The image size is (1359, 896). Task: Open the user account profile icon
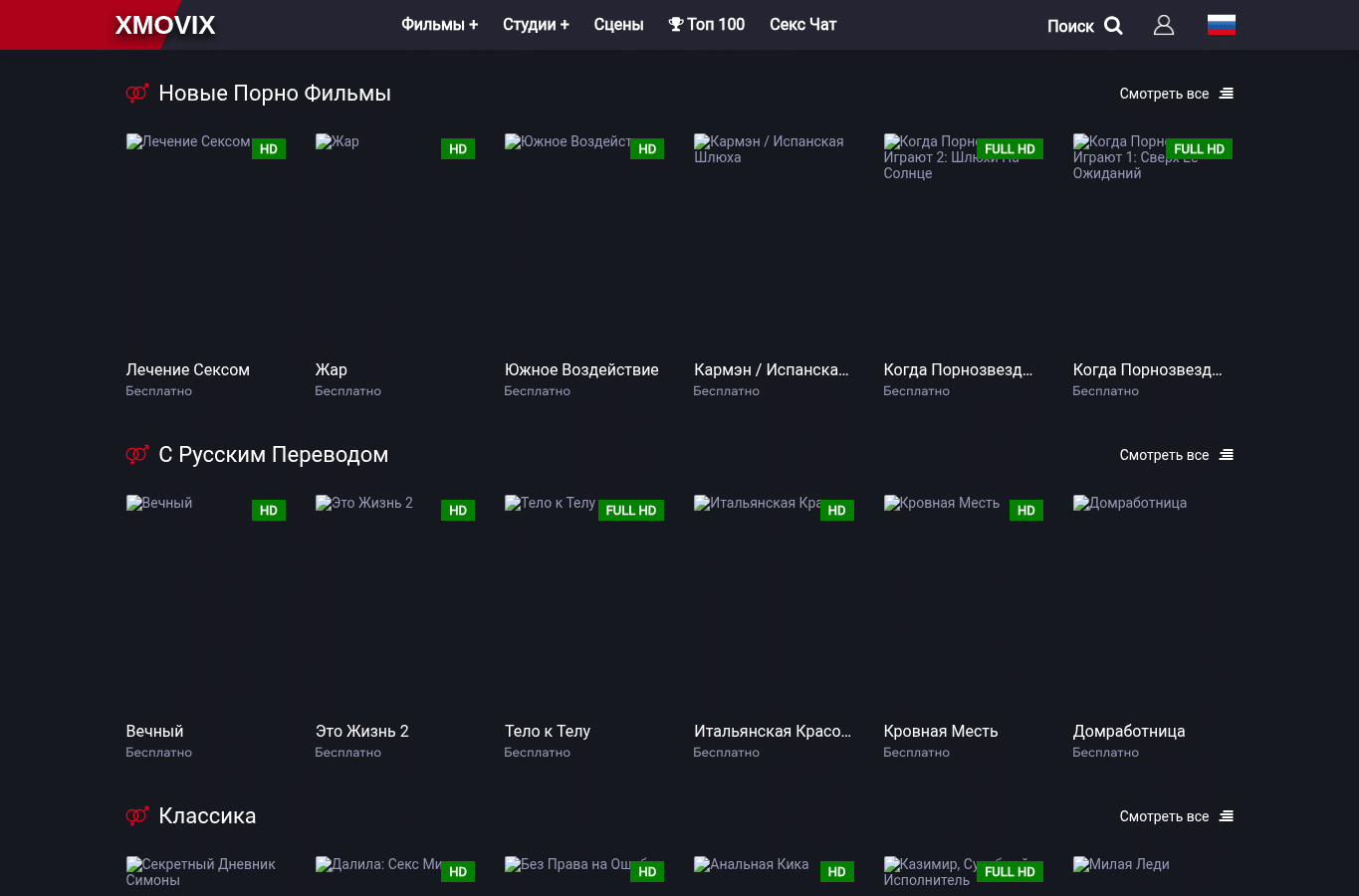1164,25
